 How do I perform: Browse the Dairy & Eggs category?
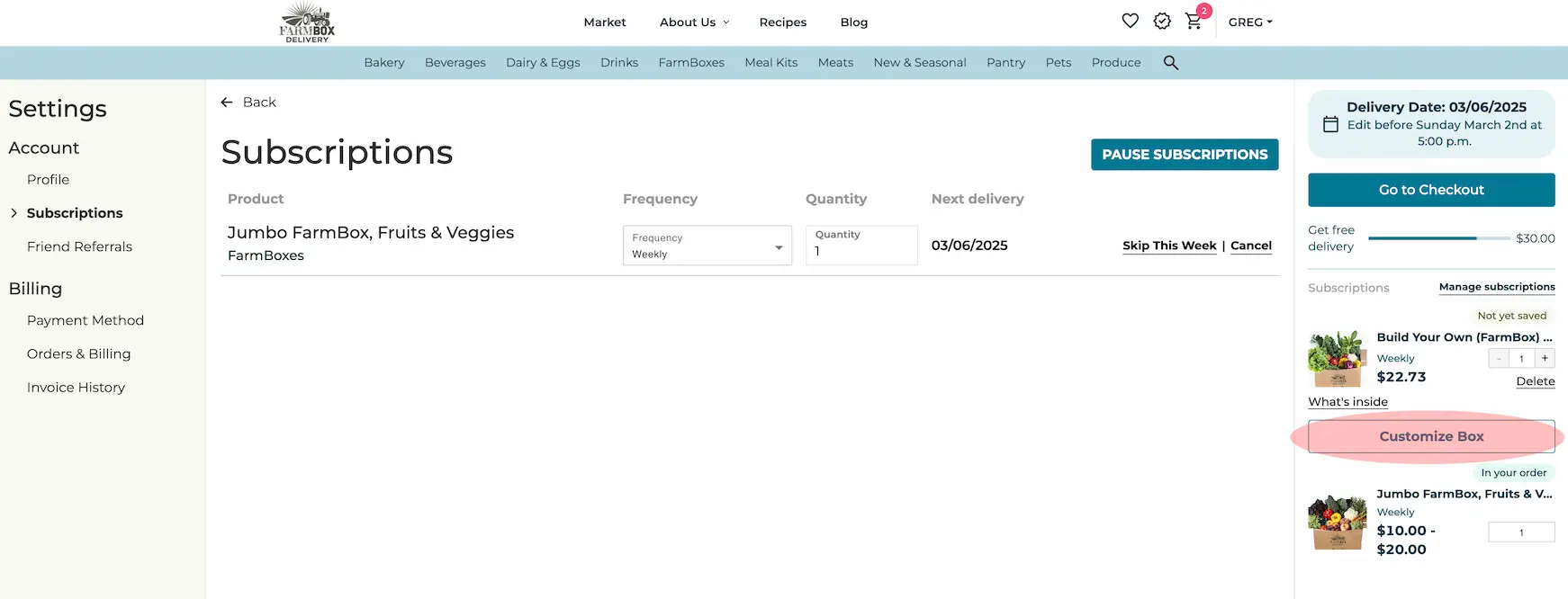[543, 63]
